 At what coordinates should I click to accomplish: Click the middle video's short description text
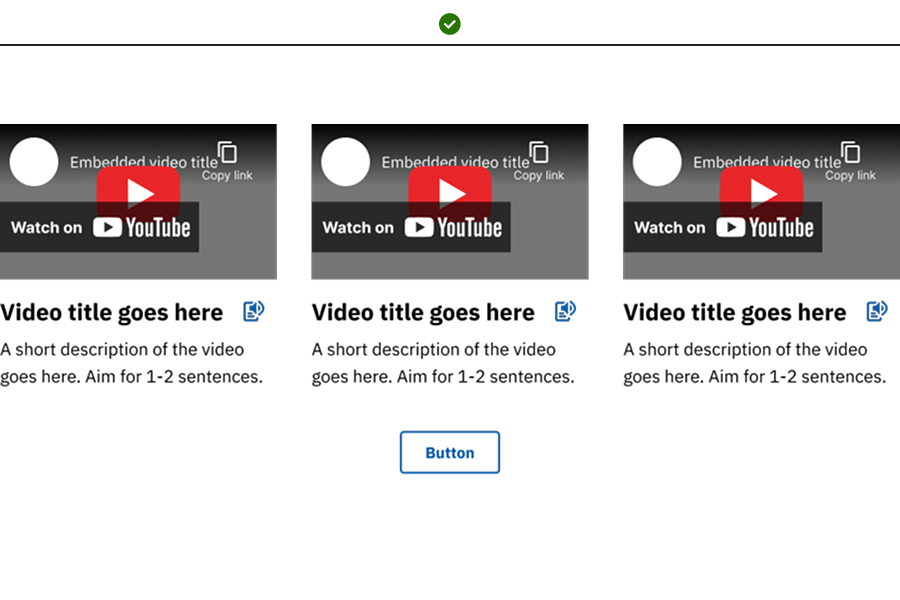click(x=443, y=363)
